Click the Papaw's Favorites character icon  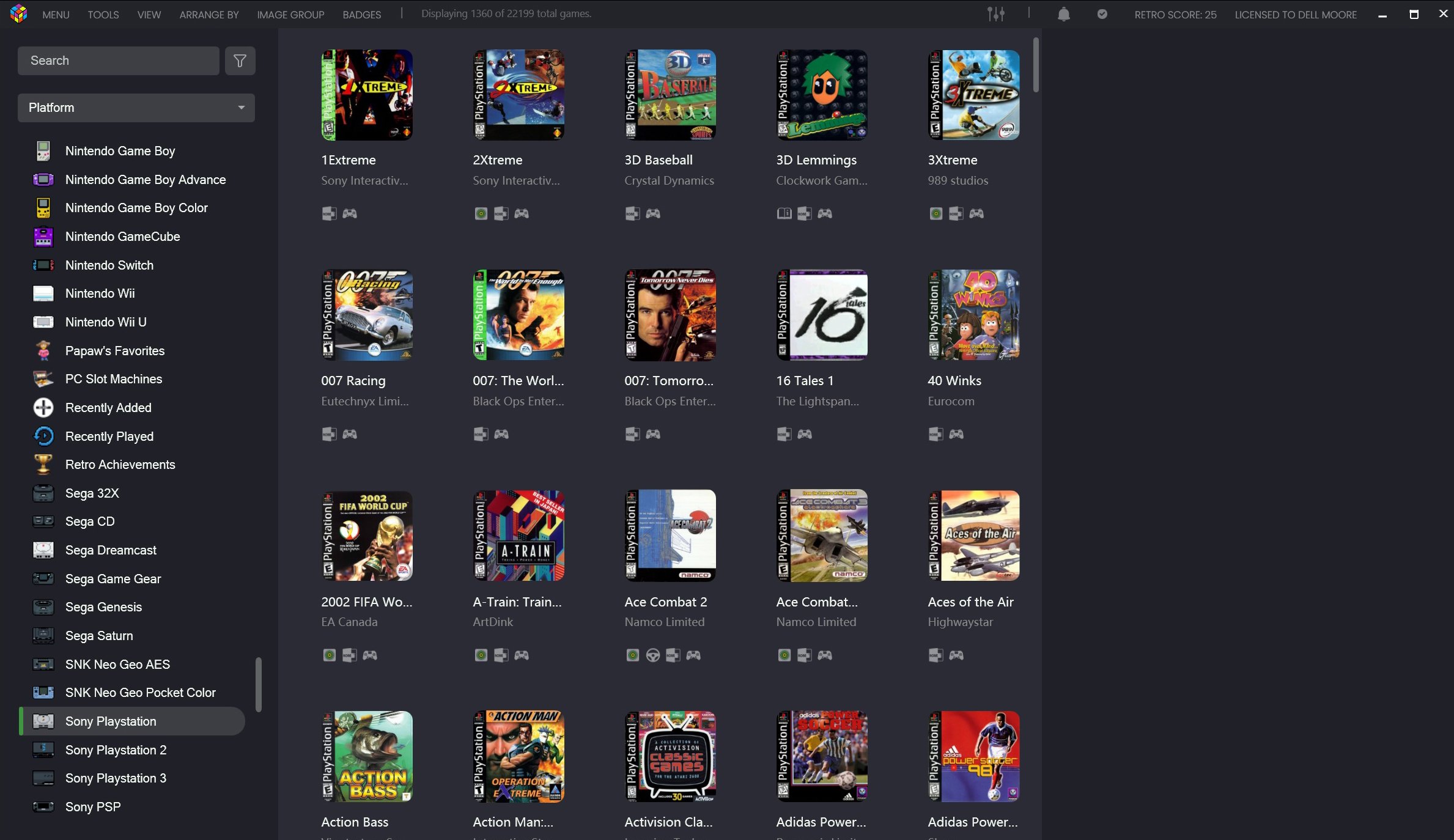point(43,350)
